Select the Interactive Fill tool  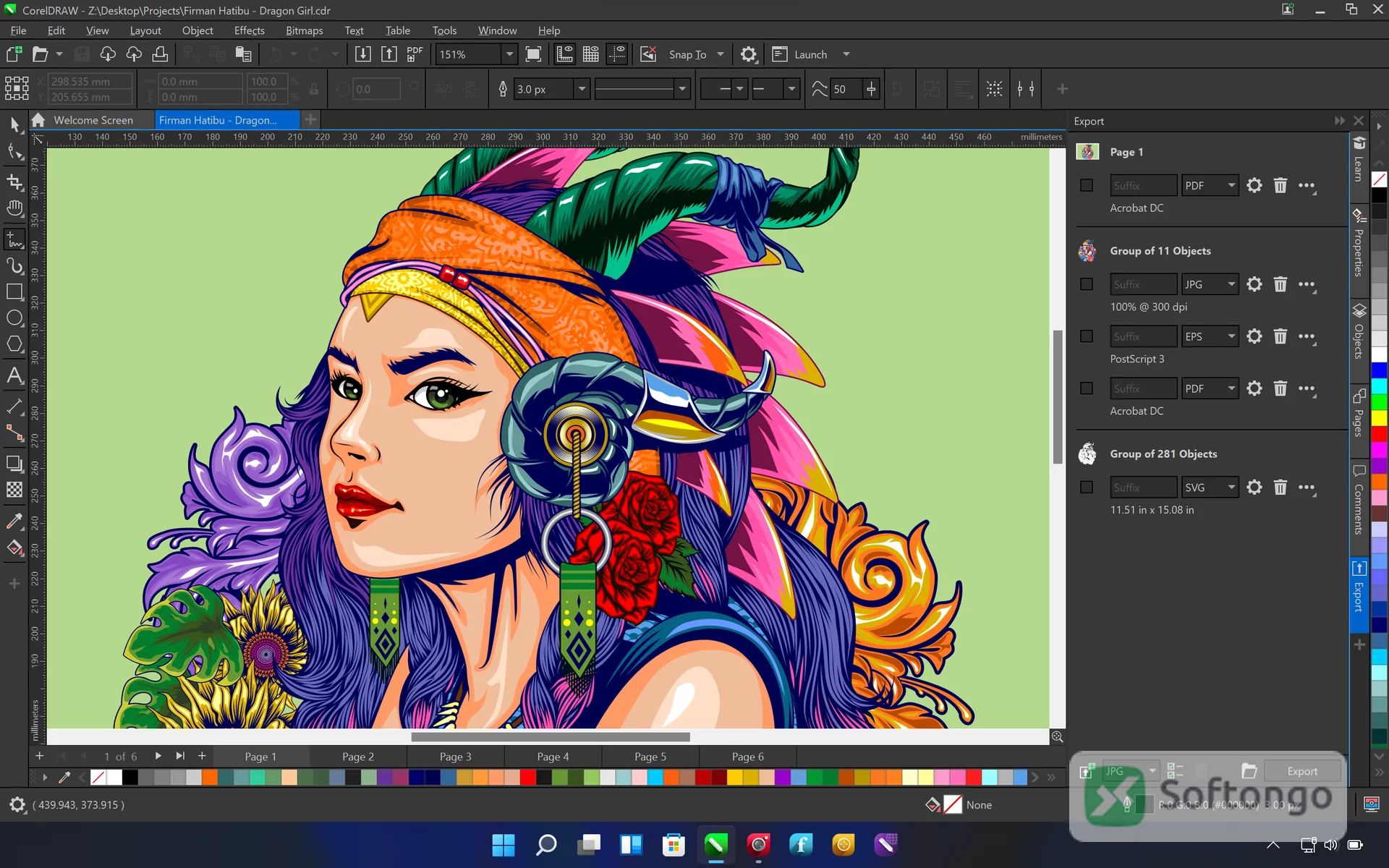click(x=14, y=548)
